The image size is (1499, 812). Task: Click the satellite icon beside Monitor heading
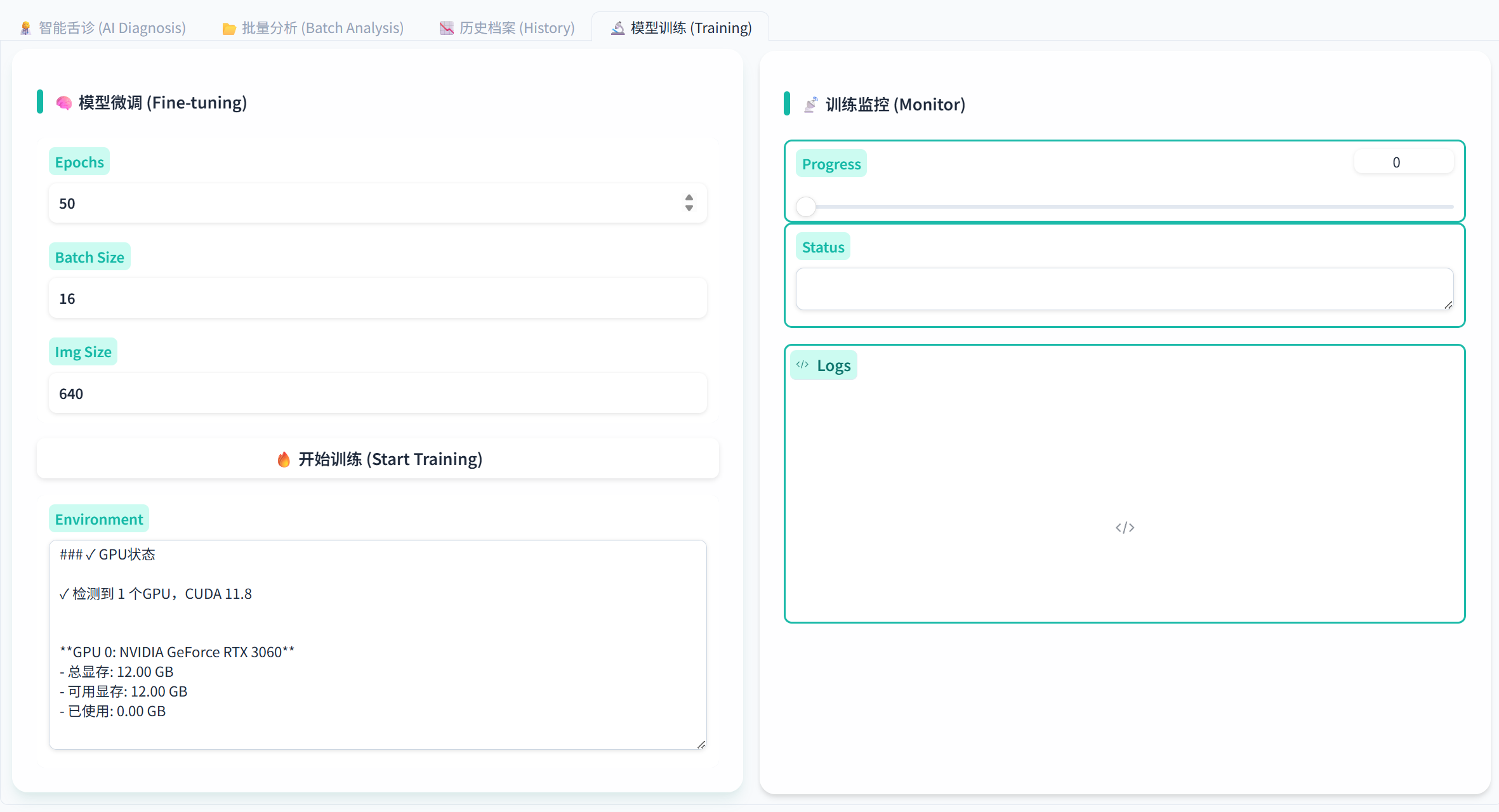(x=810, y=105)
